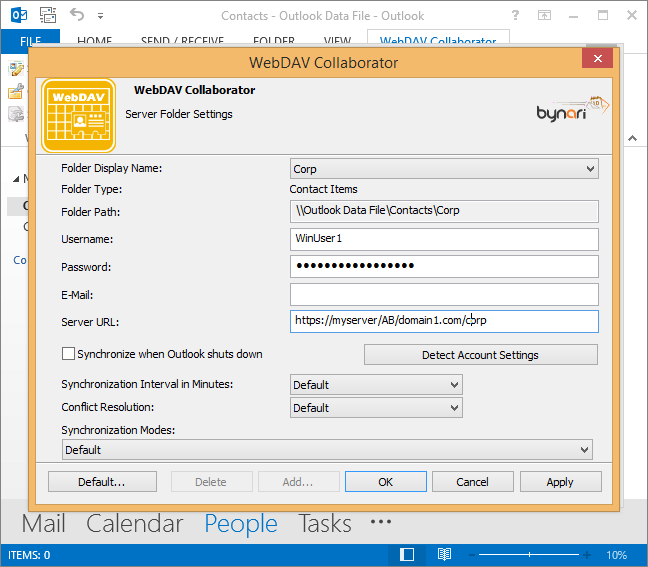The image size is (648, 567).
Task: Click the Ribbon Display Options icon
Action: pos(544,16)
